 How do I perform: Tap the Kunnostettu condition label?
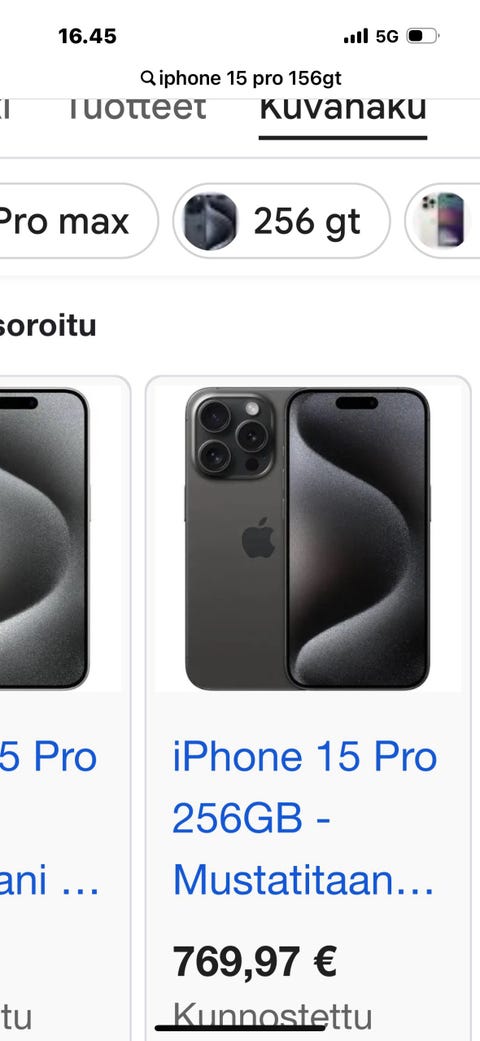click(272, 1016)
